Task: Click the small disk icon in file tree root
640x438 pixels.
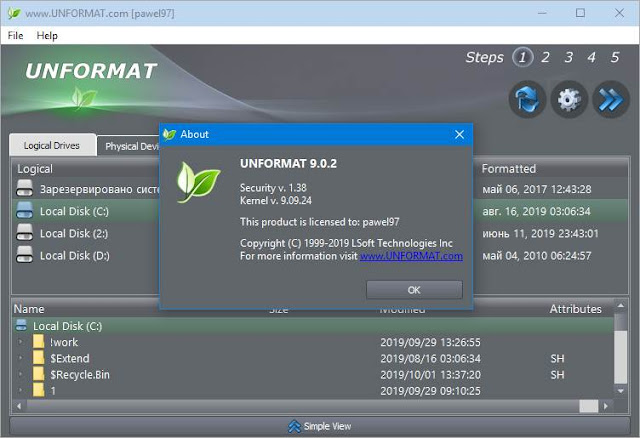Action: 21,325
